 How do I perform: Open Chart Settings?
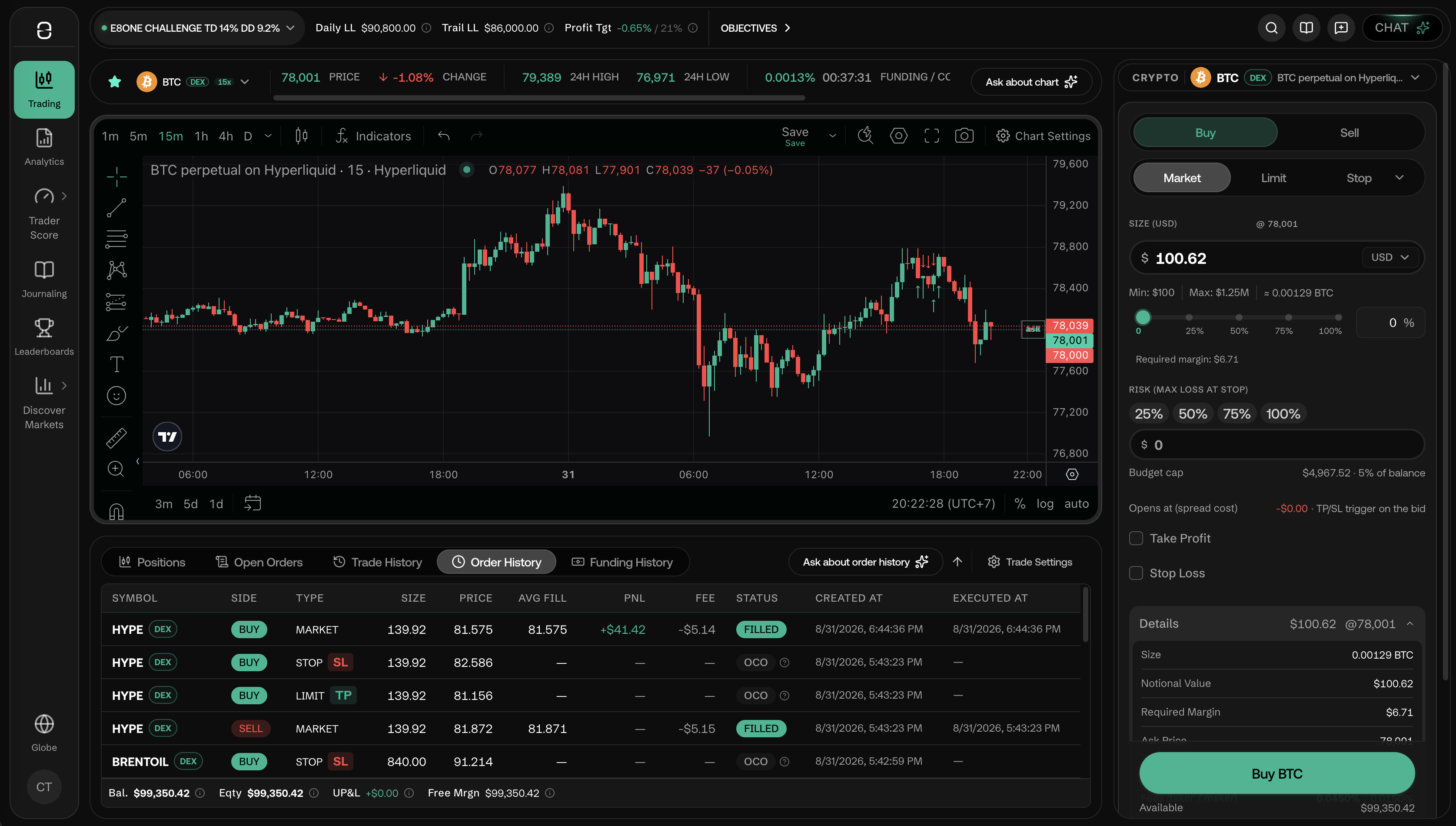point(1043,136)
